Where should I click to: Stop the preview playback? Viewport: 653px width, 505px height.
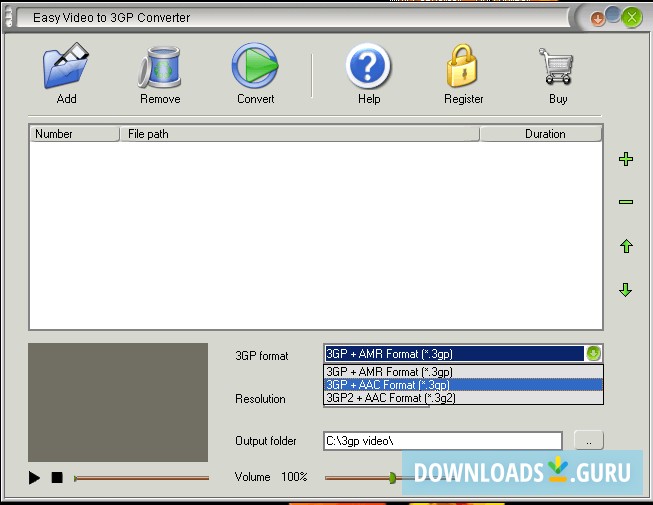pos(57,478)
